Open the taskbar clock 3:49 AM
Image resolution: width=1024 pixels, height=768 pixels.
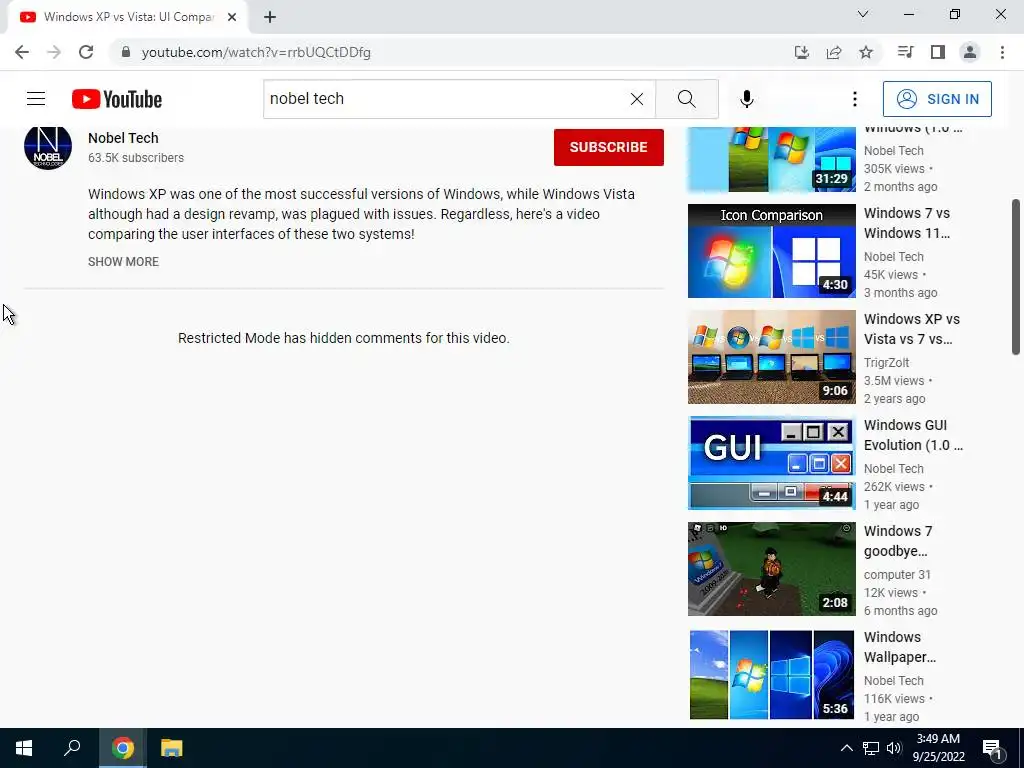point(938,748)
